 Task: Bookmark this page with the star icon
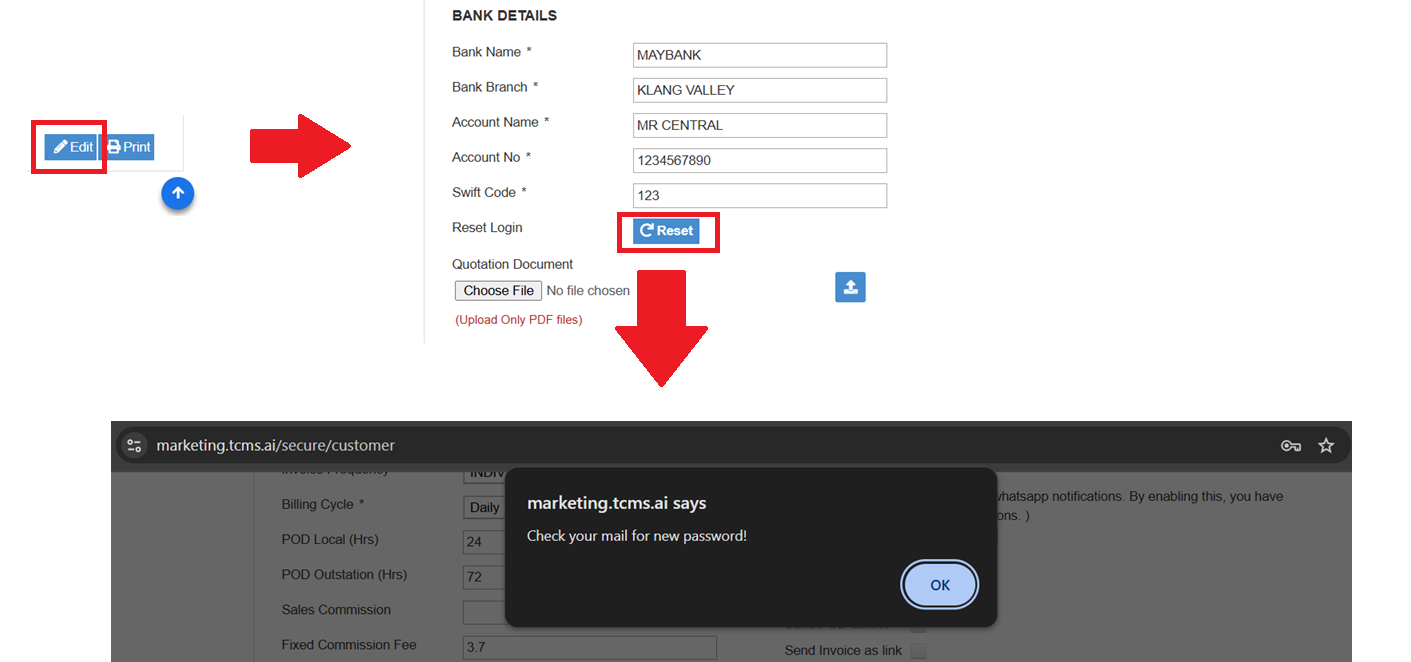pyautogui.click(x=1326, y=445)
